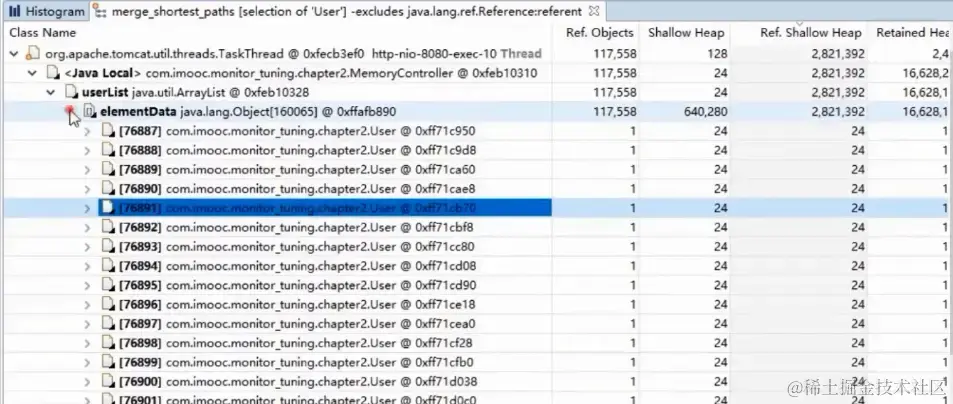Select User @ 0xff71cd08 row
Image resolution: width=953 pixels, height=404 pixels.
point(476,266)
